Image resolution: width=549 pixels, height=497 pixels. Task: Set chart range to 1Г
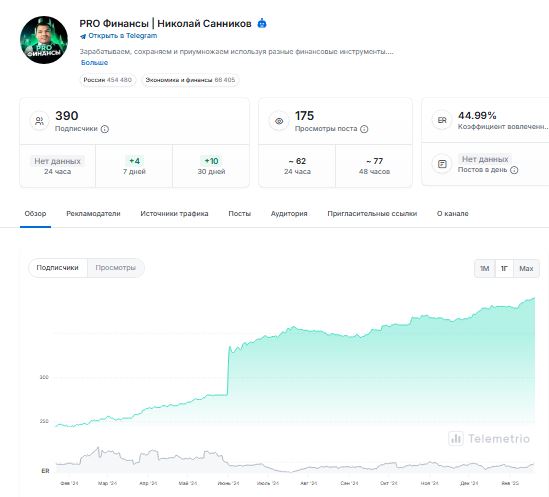coord(504,268)
